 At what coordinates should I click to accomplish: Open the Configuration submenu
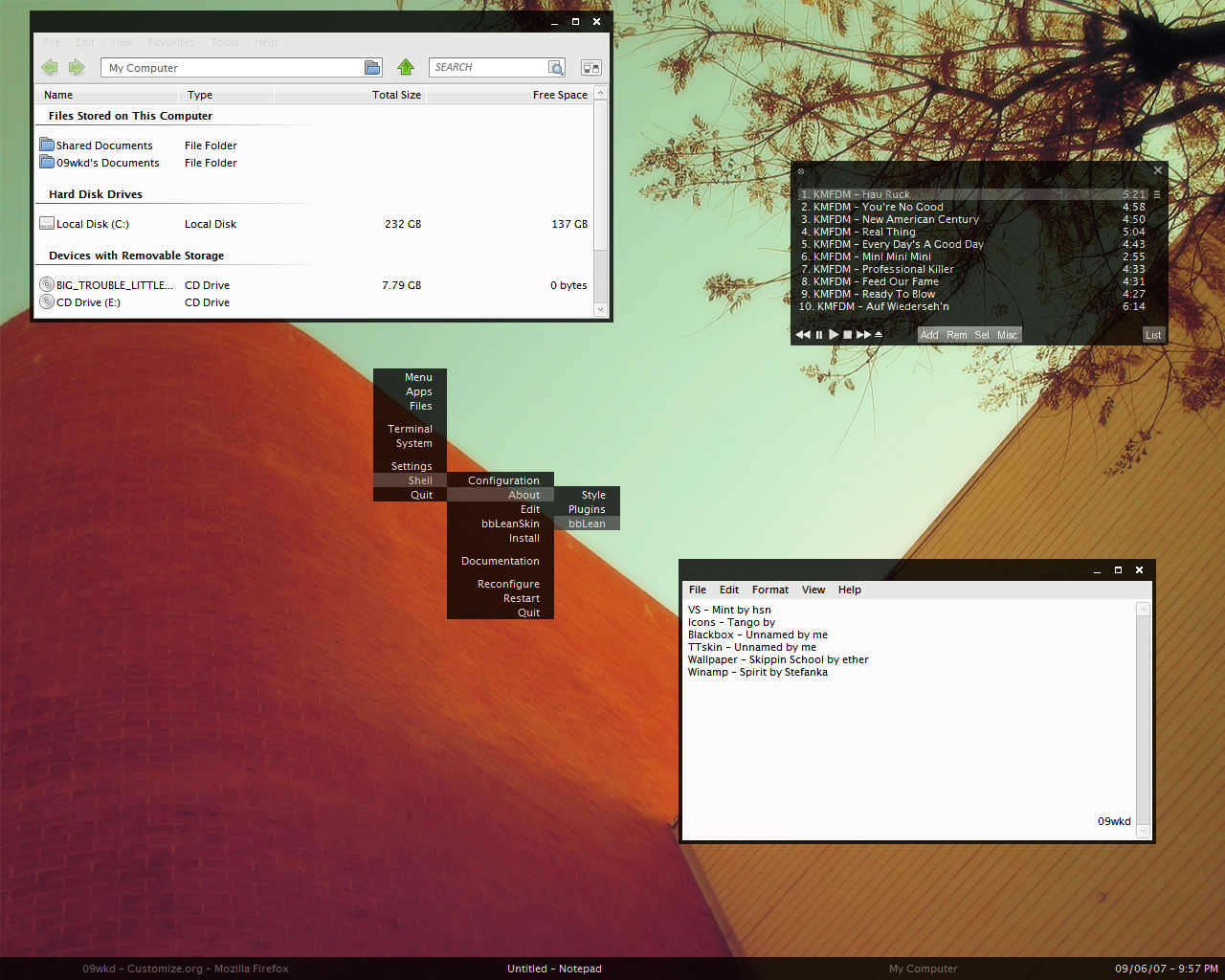point(501,480)
